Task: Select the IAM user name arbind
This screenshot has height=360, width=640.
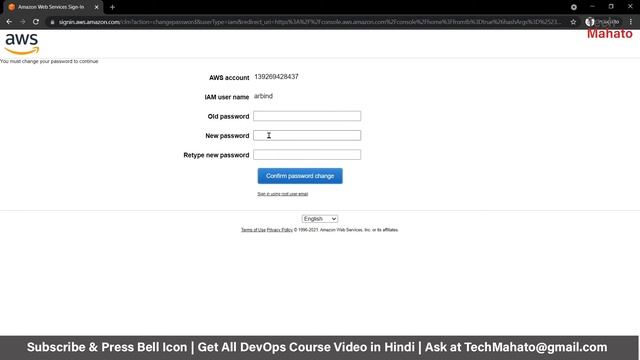Action: (263, 96)
